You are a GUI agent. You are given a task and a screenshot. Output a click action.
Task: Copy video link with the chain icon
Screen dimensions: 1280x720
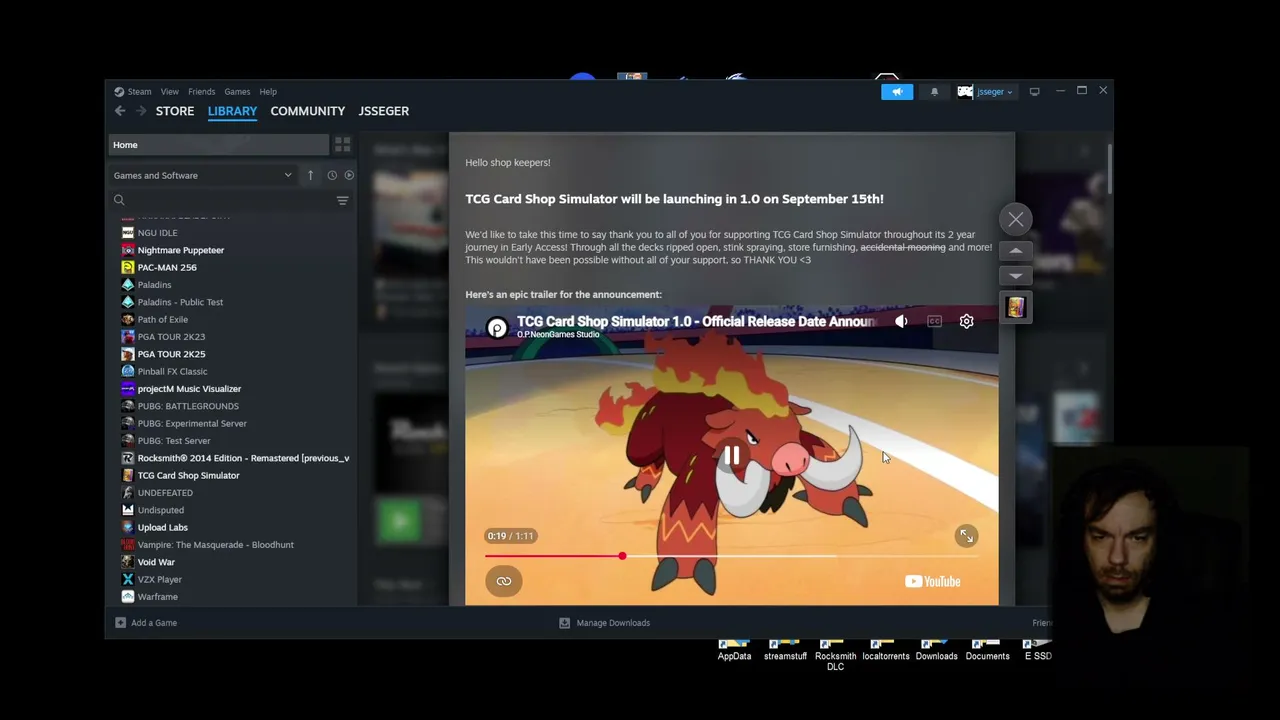504,581
